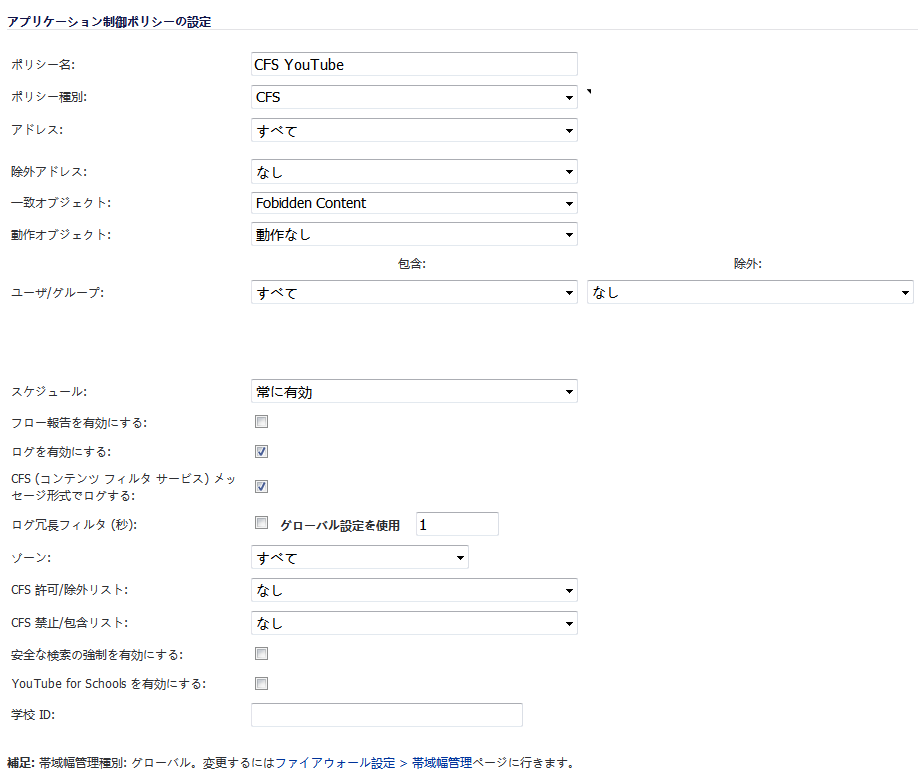Click the 補足: note text
923x783 pixels.
291,763
